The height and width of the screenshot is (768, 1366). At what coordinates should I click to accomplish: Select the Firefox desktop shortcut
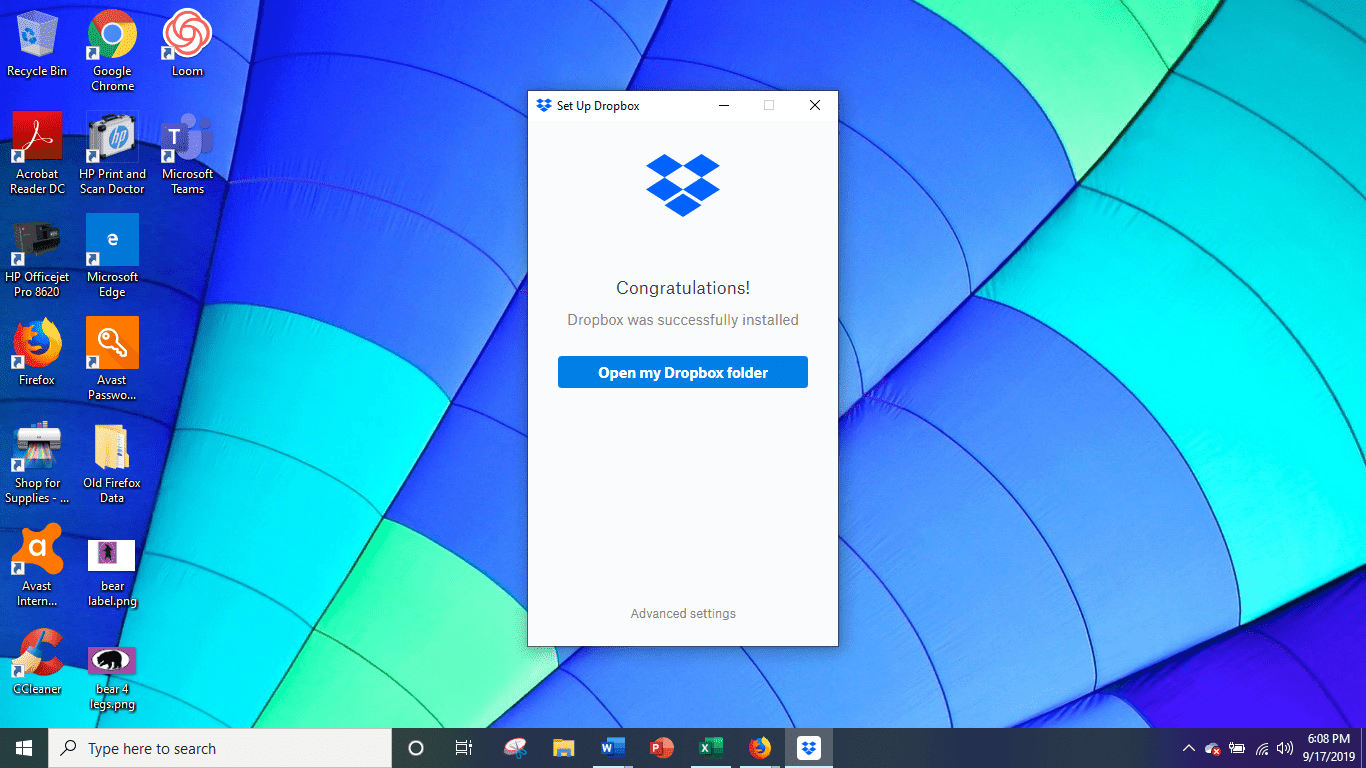(37, 353)
